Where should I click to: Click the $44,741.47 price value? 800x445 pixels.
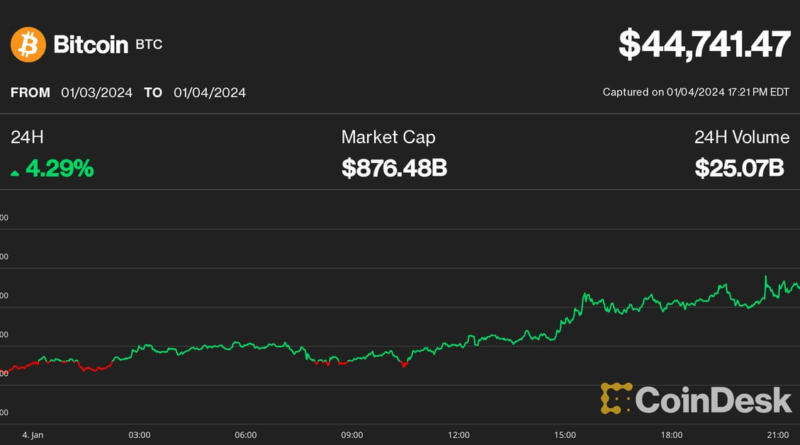point(703,43)
